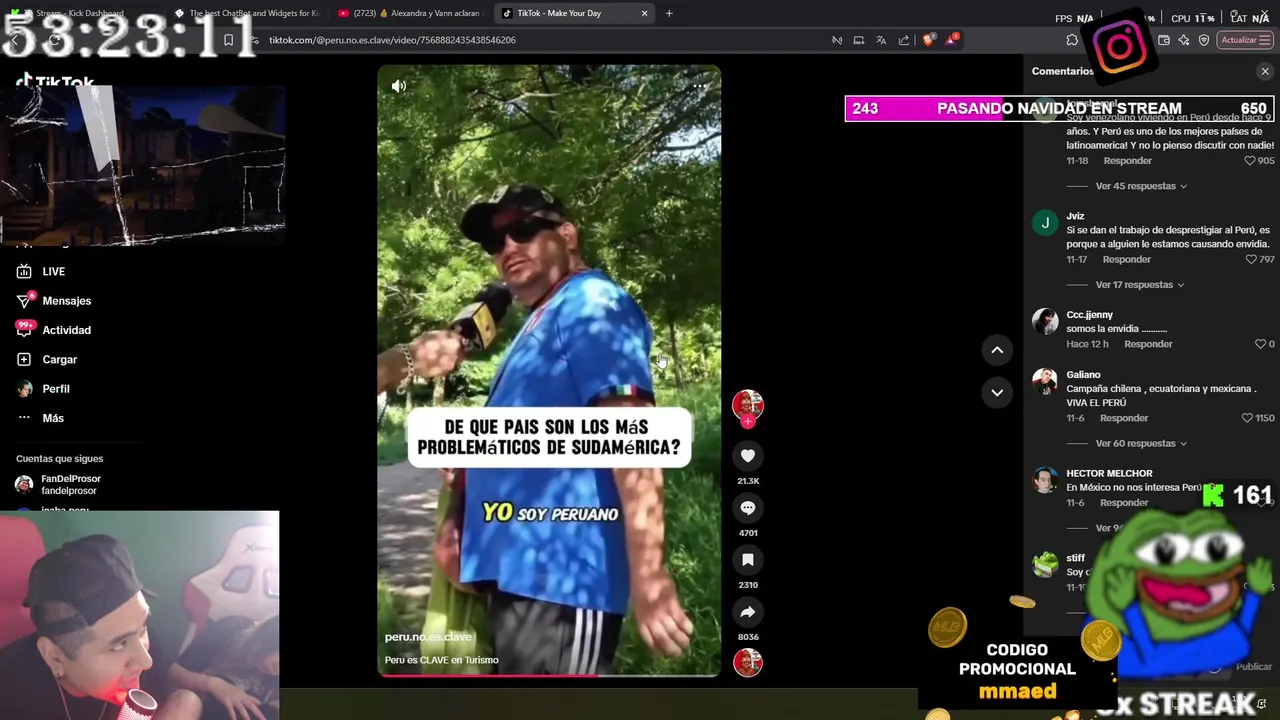Open Jviz's green J avatar
This screenshot has height=720, width=1280.
coord(1045,223)
